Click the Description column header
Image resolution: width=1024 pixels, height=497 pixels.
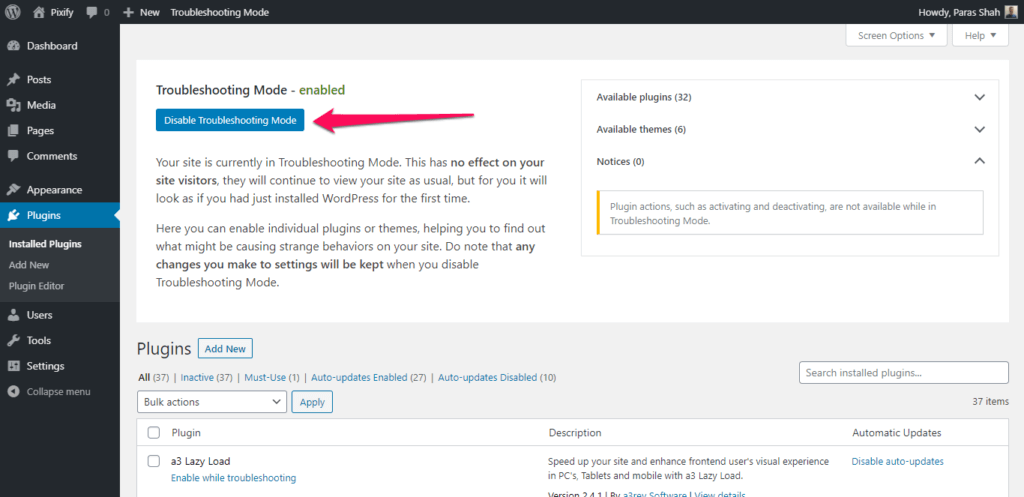(x=575, y=433)
